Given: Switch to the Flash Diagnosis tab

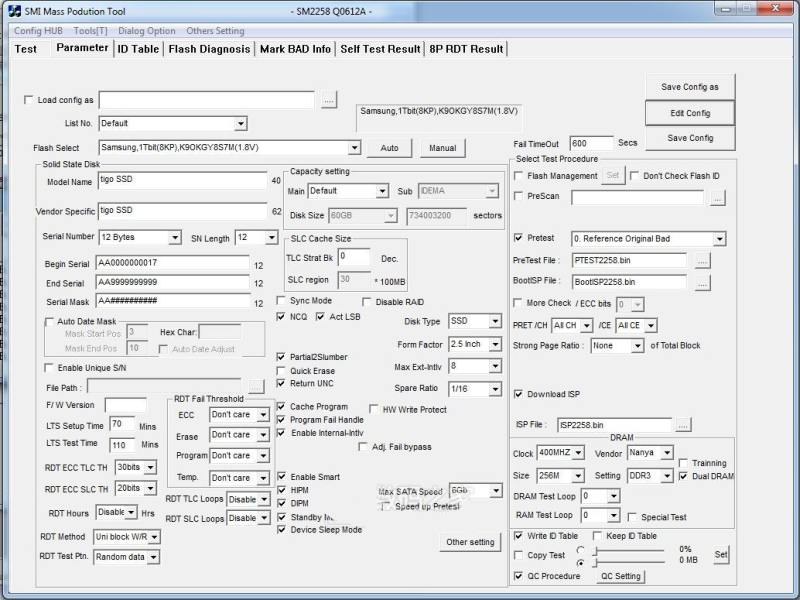Looking at the screenshot, I should [x=209, y=49].
